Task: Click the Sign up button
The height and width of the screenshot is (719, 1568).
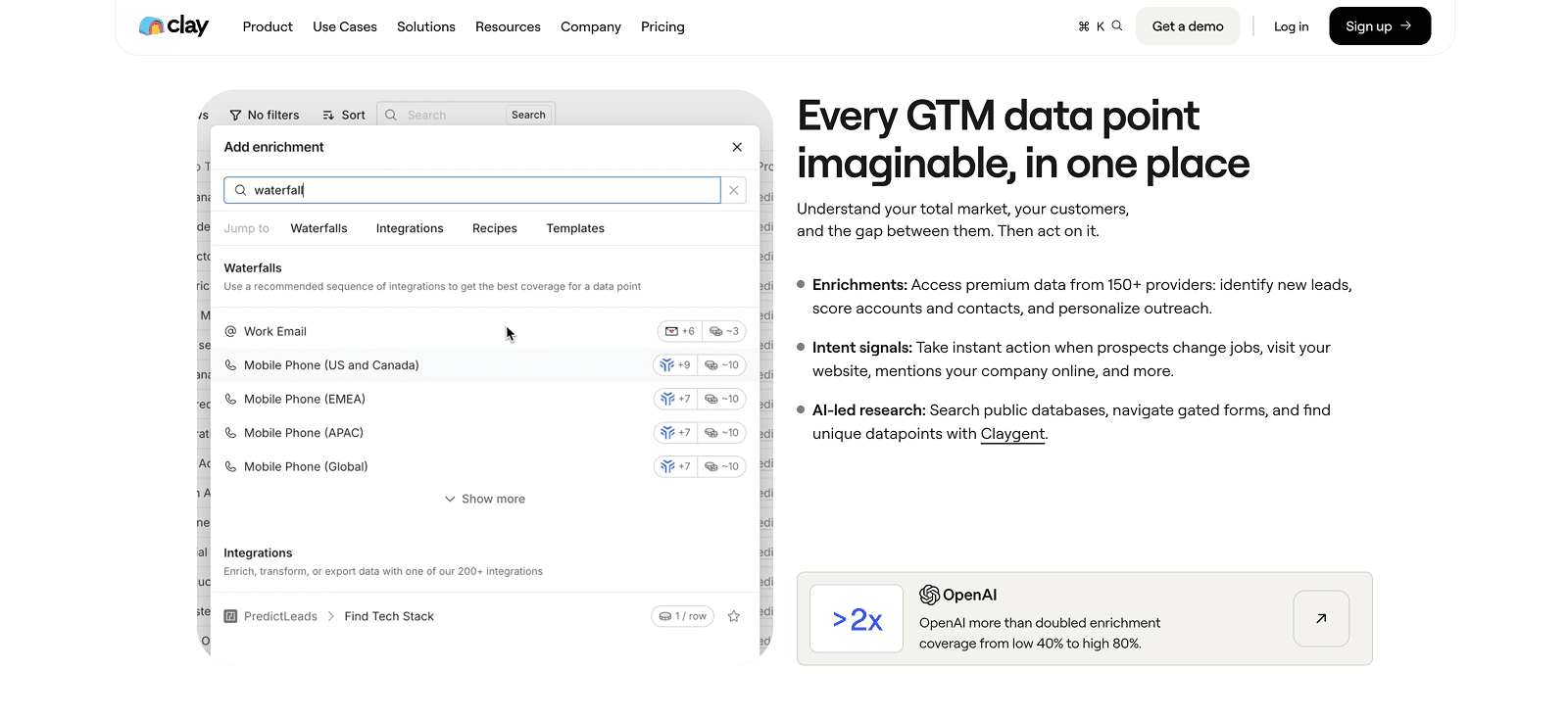Action: tap(1380, 26)
